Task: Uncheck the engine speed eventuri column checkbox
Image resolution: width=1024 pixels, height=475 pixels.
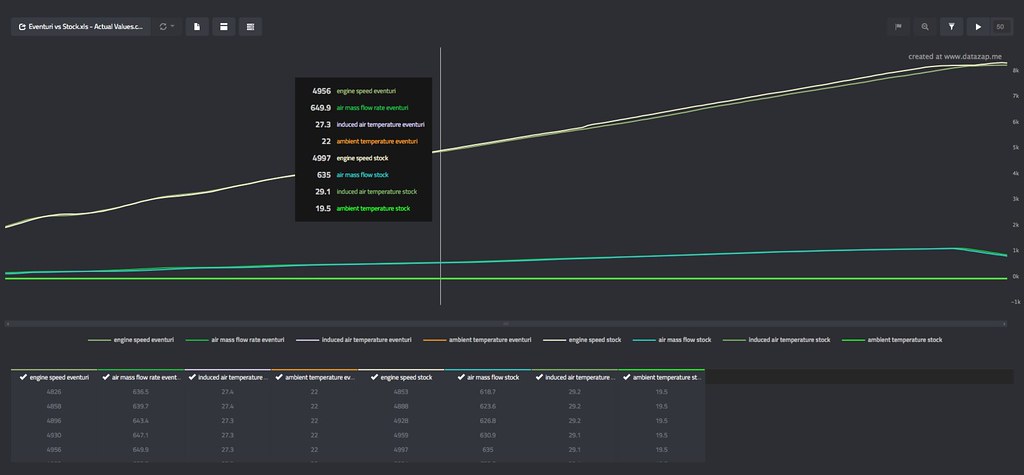Action: point(22,378)
